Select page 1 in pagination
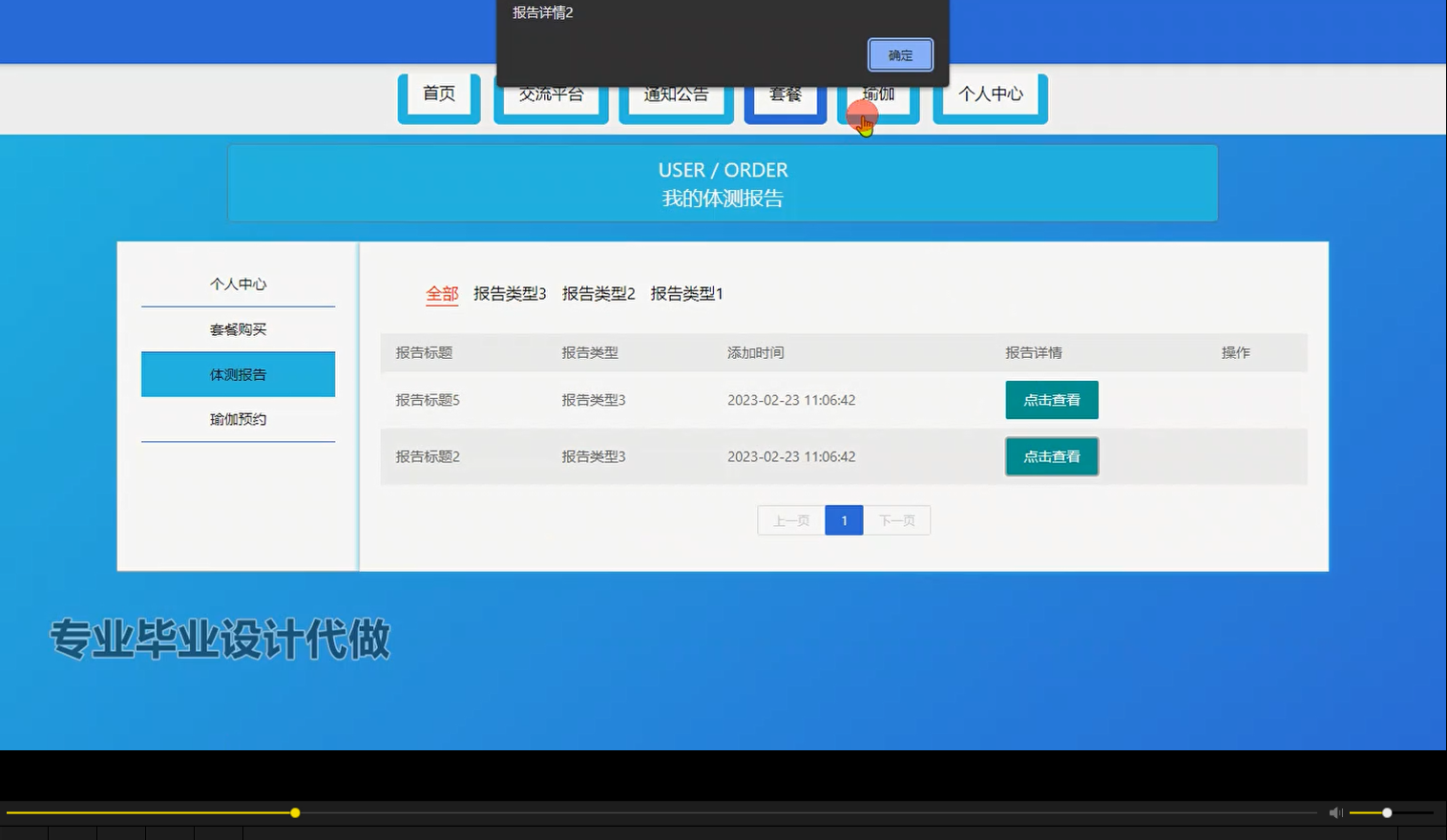This screenshot has width=1447, height=840. tap(844, 520)
